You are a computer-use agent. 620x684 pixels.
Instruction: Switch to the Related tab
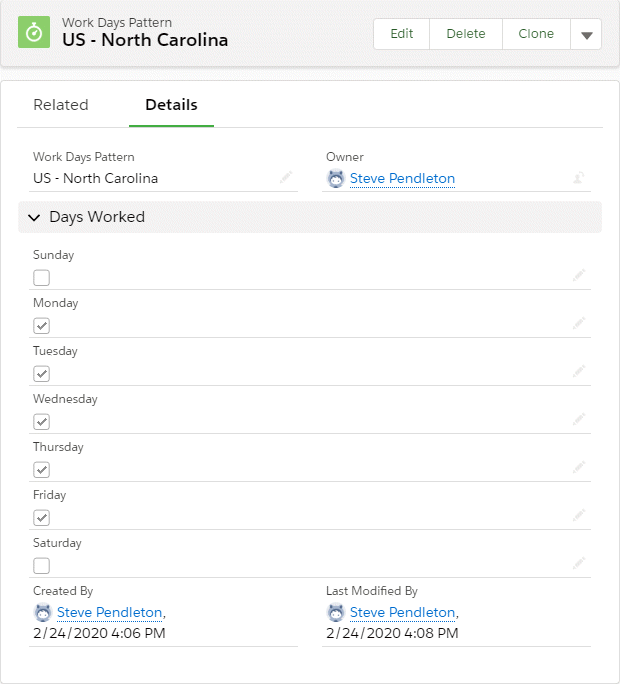(61, 105)
